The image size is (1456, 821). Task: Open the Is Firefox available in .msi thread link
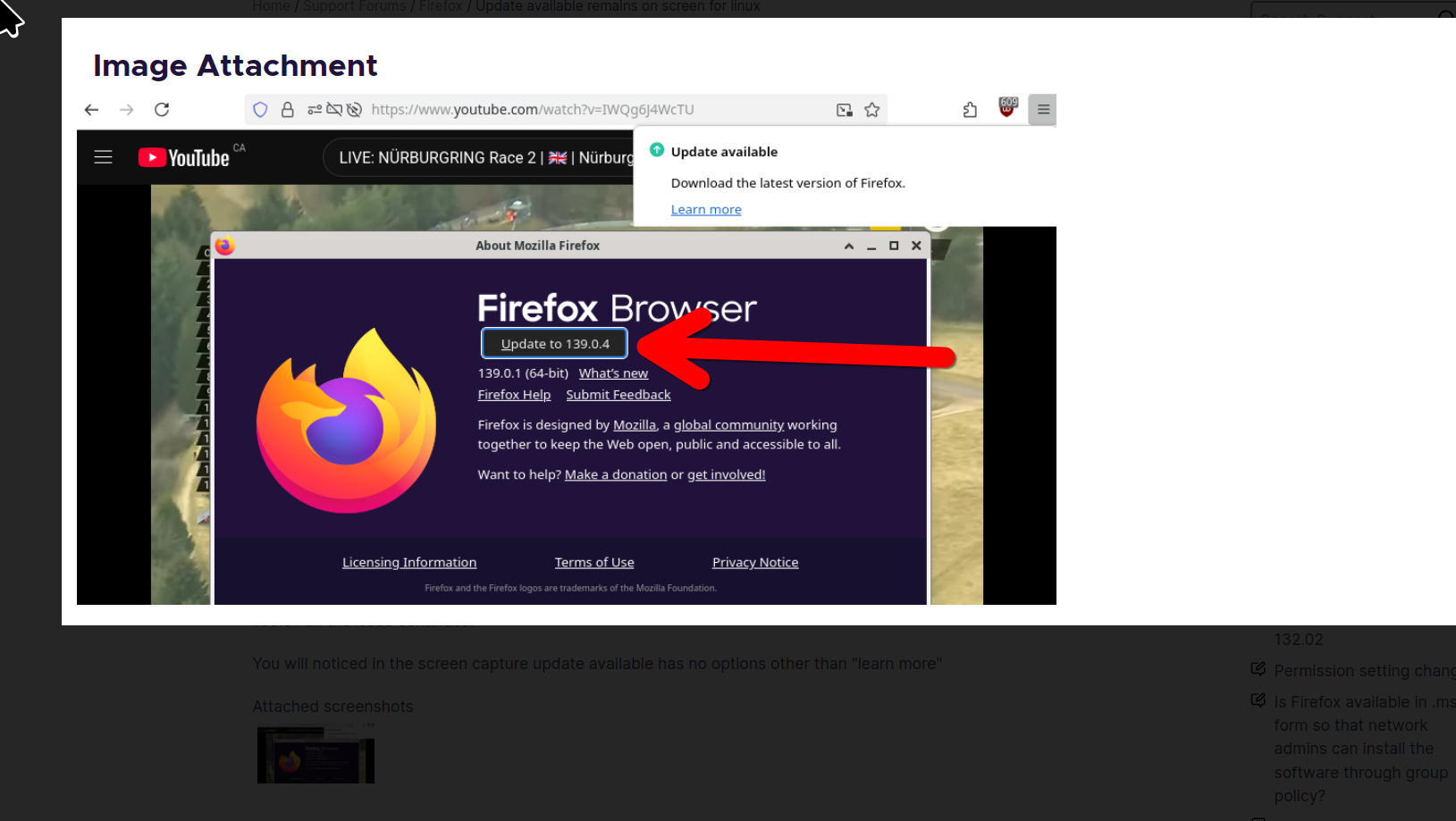[1364, 749]
